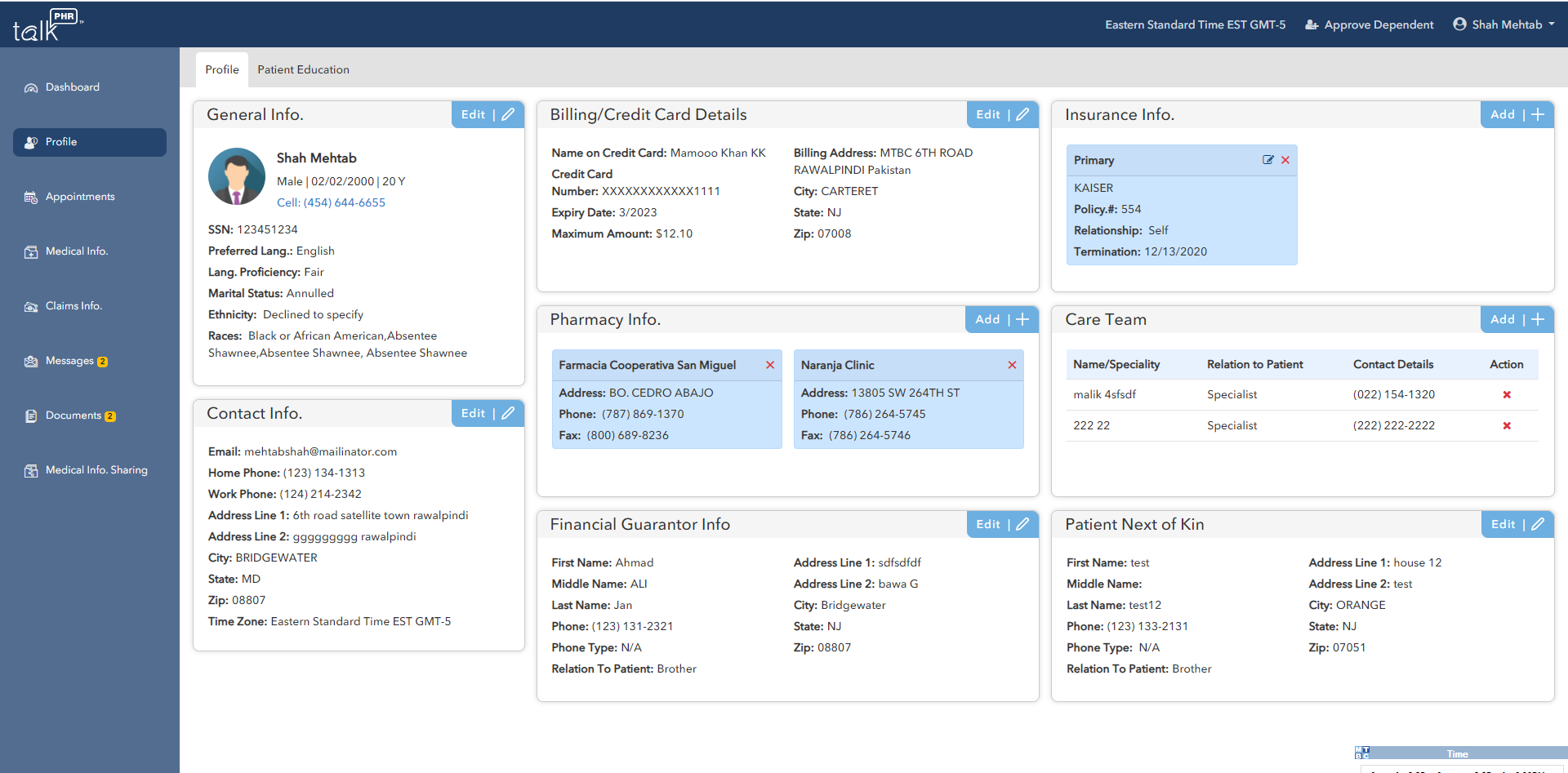Delete the Primary KAISER insurance entry
Viewport: 1568px width, 773px height.
pos(1285,160)
